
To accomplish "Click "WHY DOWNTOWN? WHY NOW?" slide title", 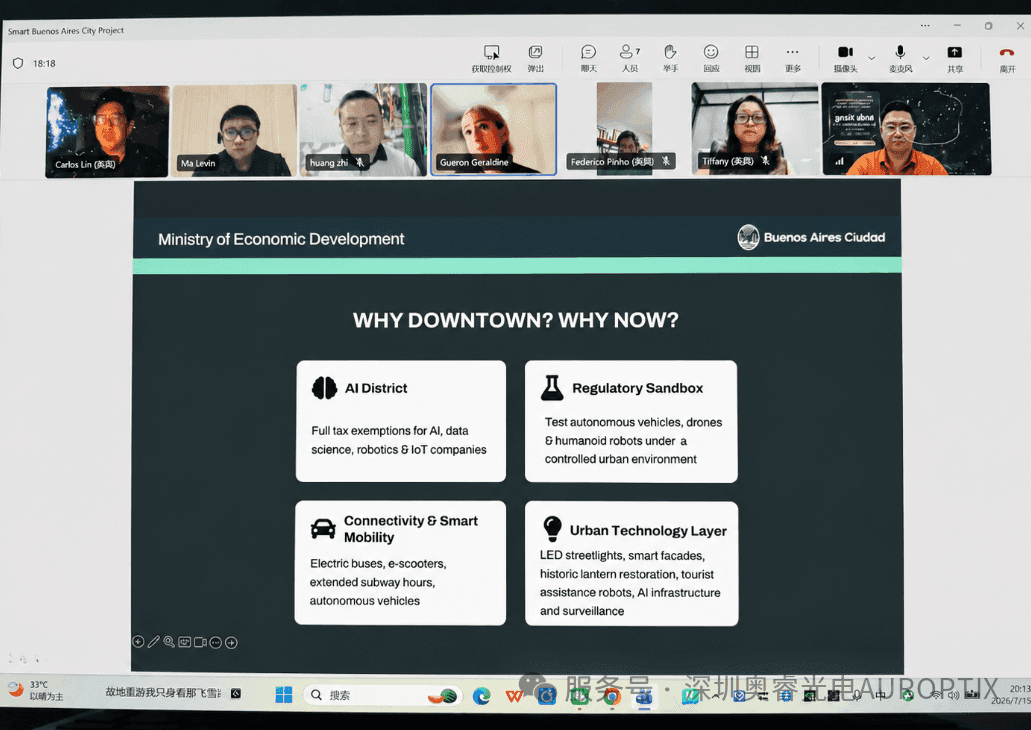I will [x=516, y=320].
